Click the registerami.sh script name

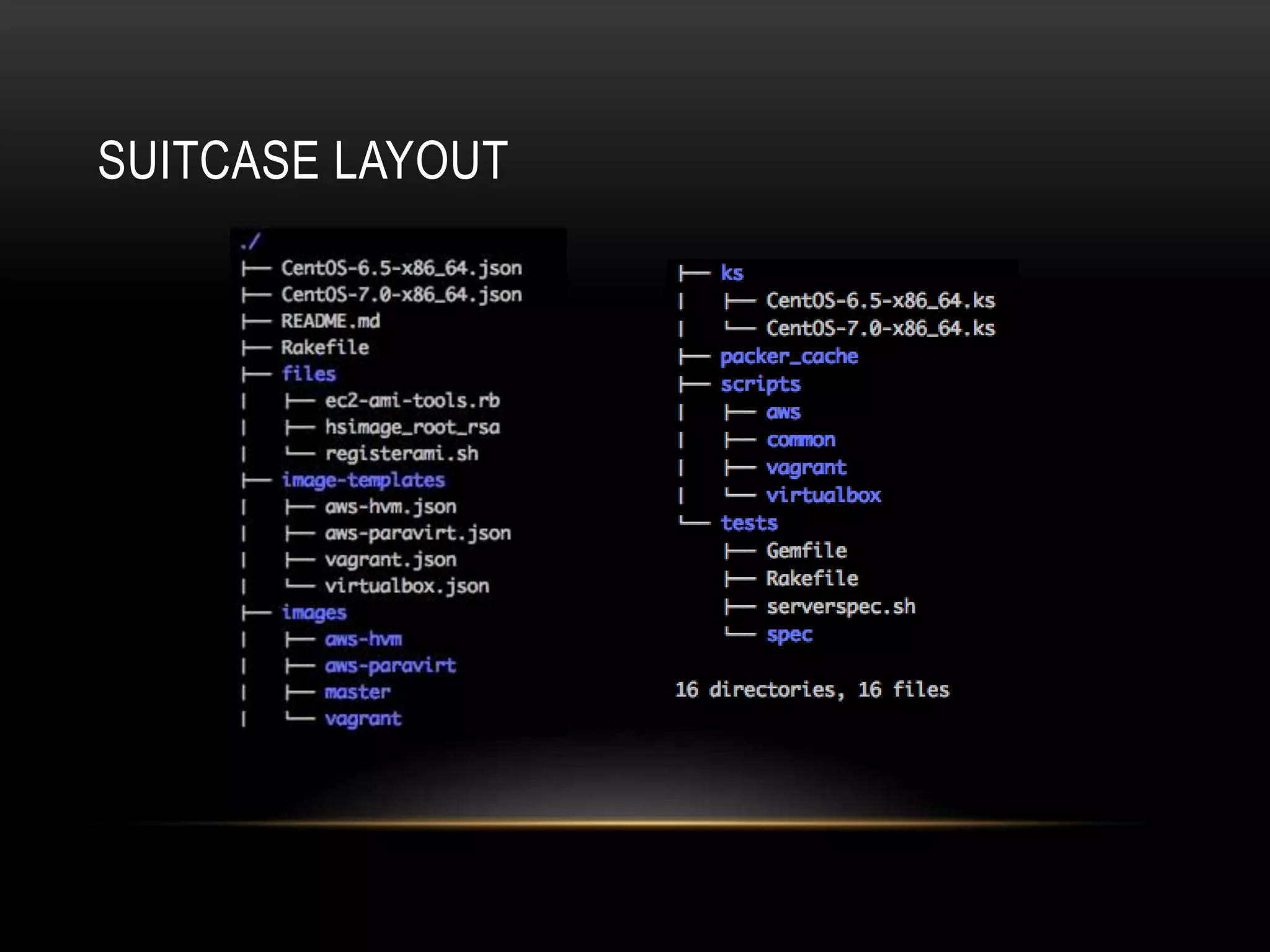tap(402, 454)
